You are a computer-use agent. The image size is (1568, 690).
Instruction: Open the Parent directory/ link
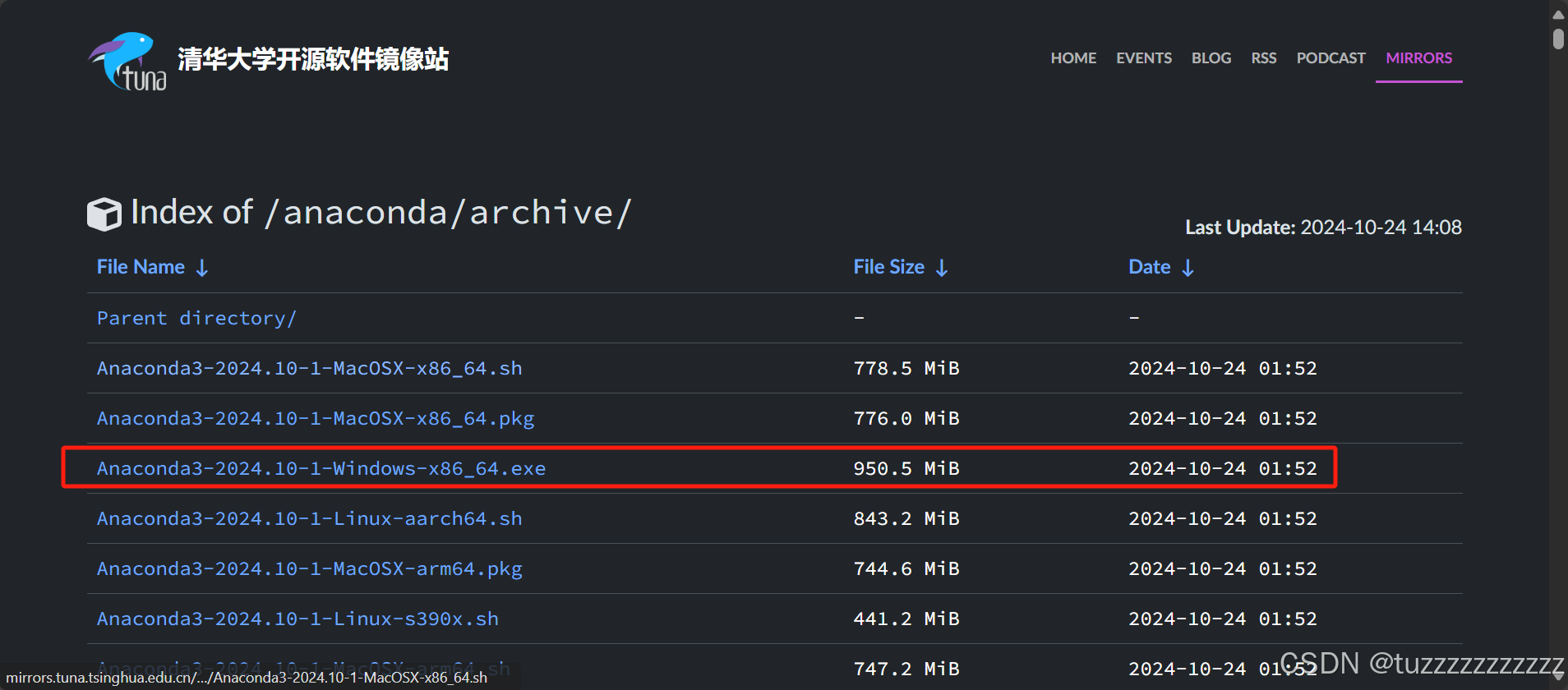click(x=196, y=318)
